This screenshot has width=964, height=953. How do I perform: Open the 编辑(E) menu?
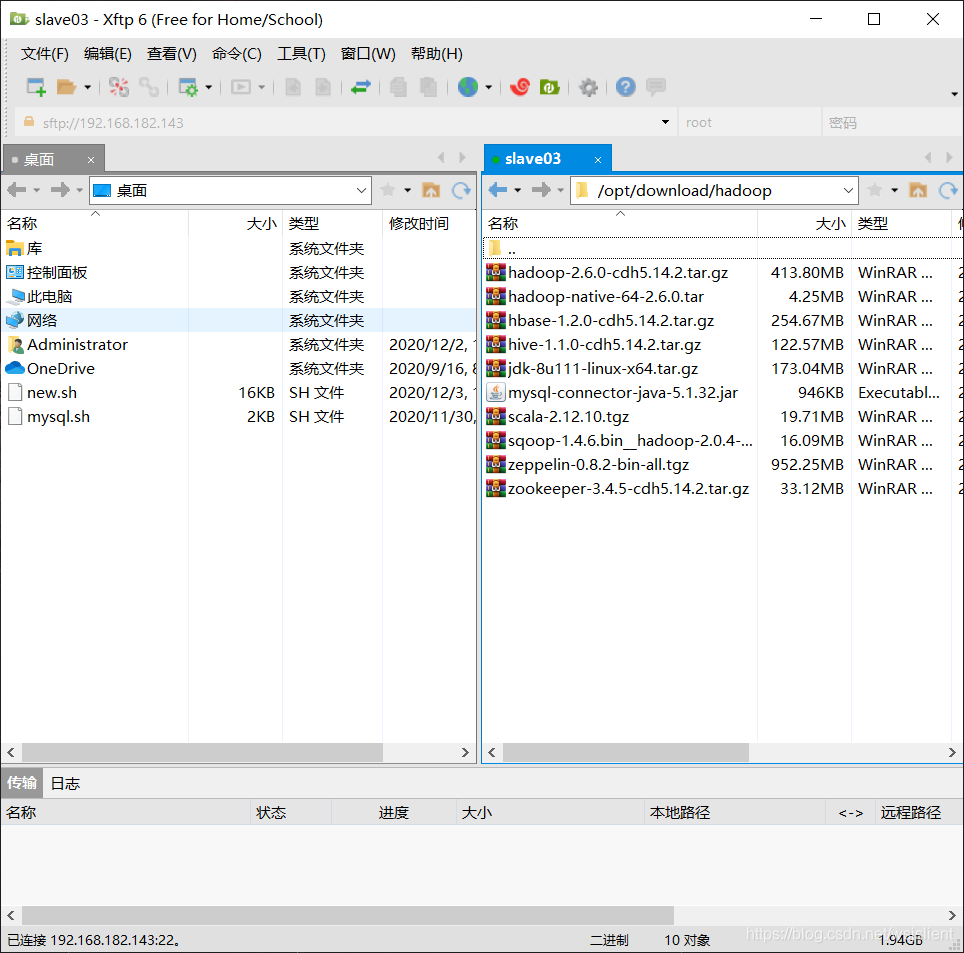point(108,54)
